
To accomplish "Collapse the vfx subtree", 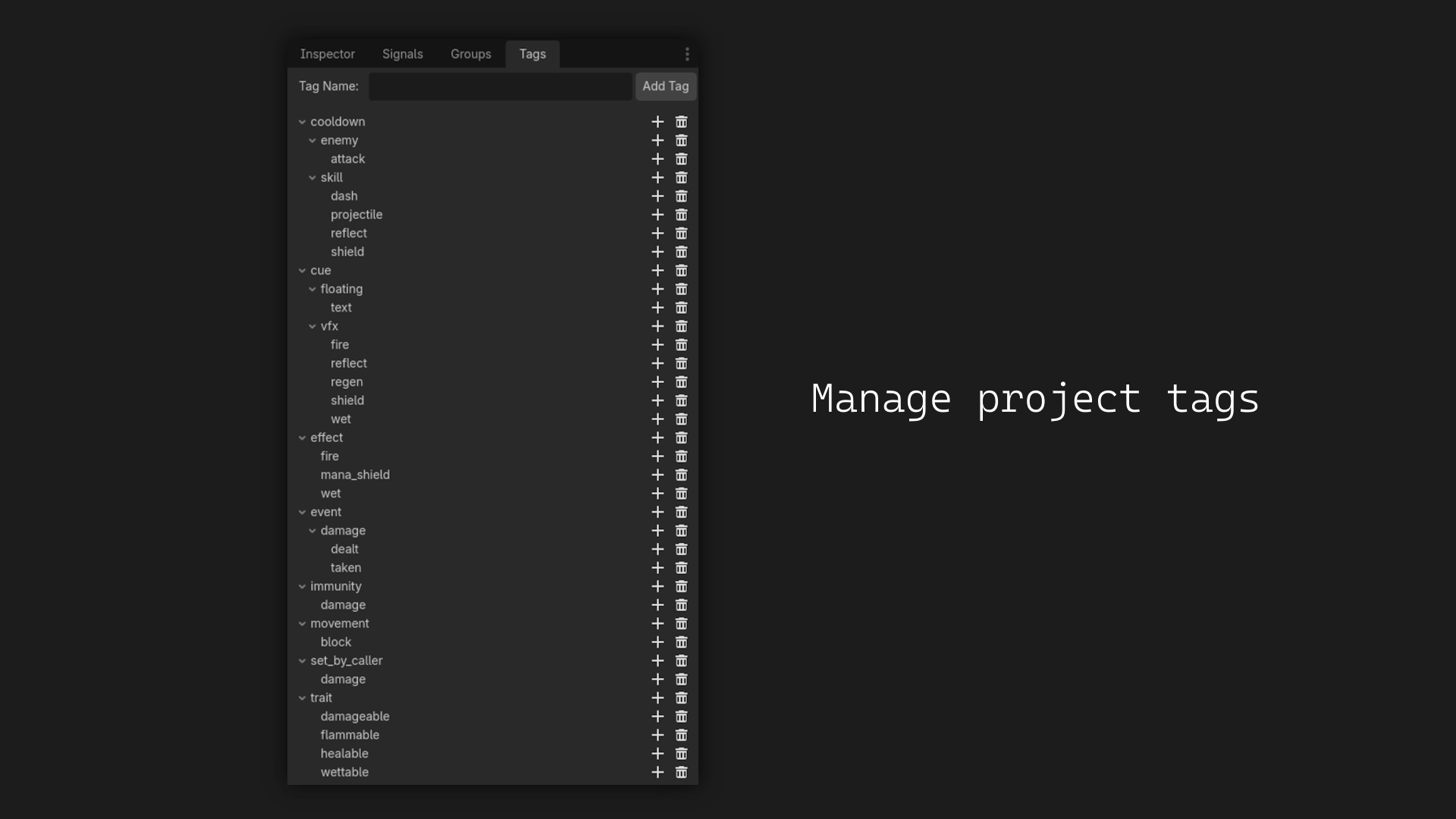I will [312, 326].
